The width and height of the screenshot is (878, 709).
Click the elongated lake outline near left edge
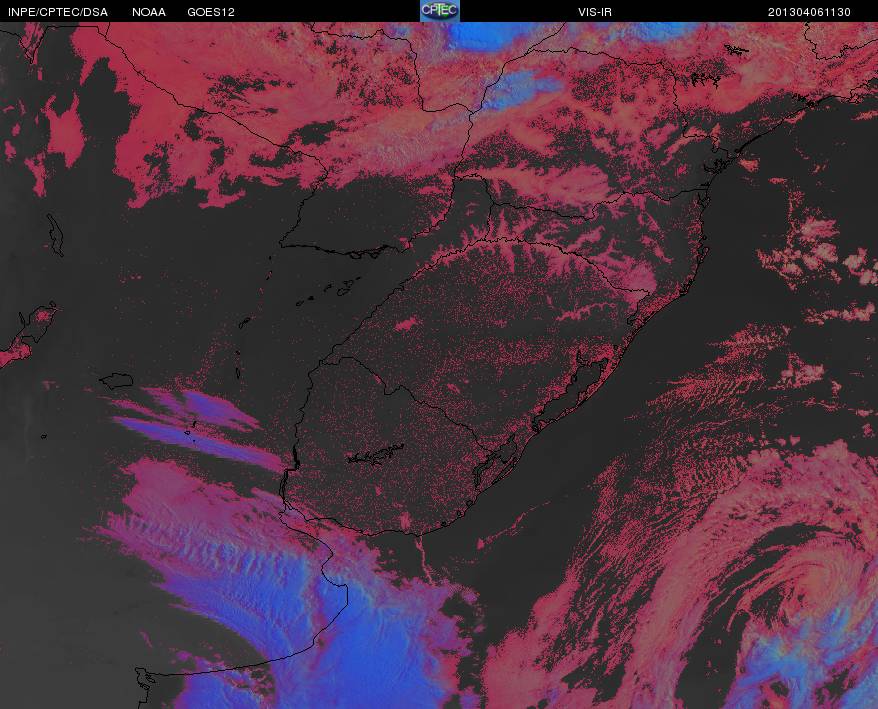55,235
